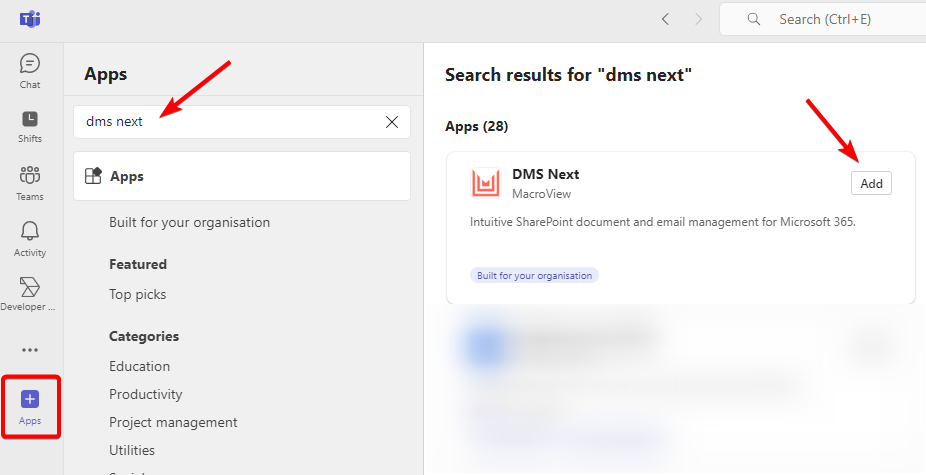
Task: Select the Apps tab in left panel
Action: [x=242, y=176]
